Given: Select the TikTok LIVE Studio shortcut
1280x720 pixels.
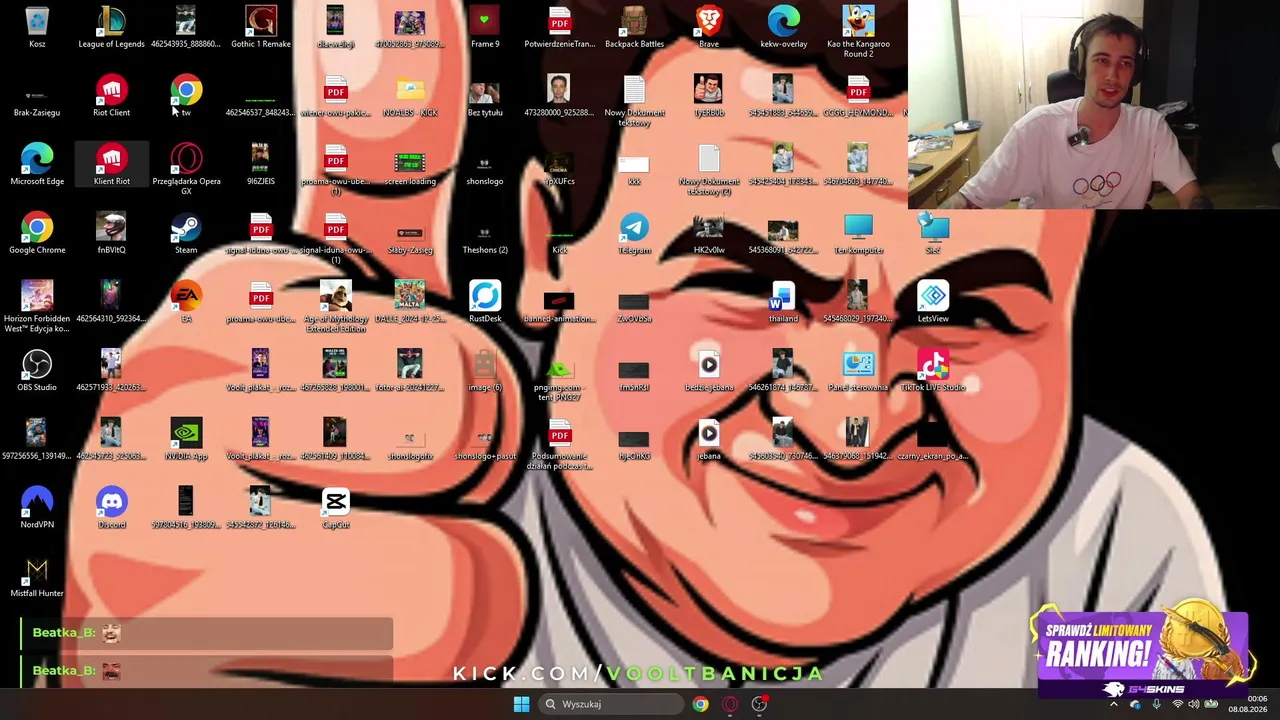Looking at the screenshot, I should pos(932,371).
